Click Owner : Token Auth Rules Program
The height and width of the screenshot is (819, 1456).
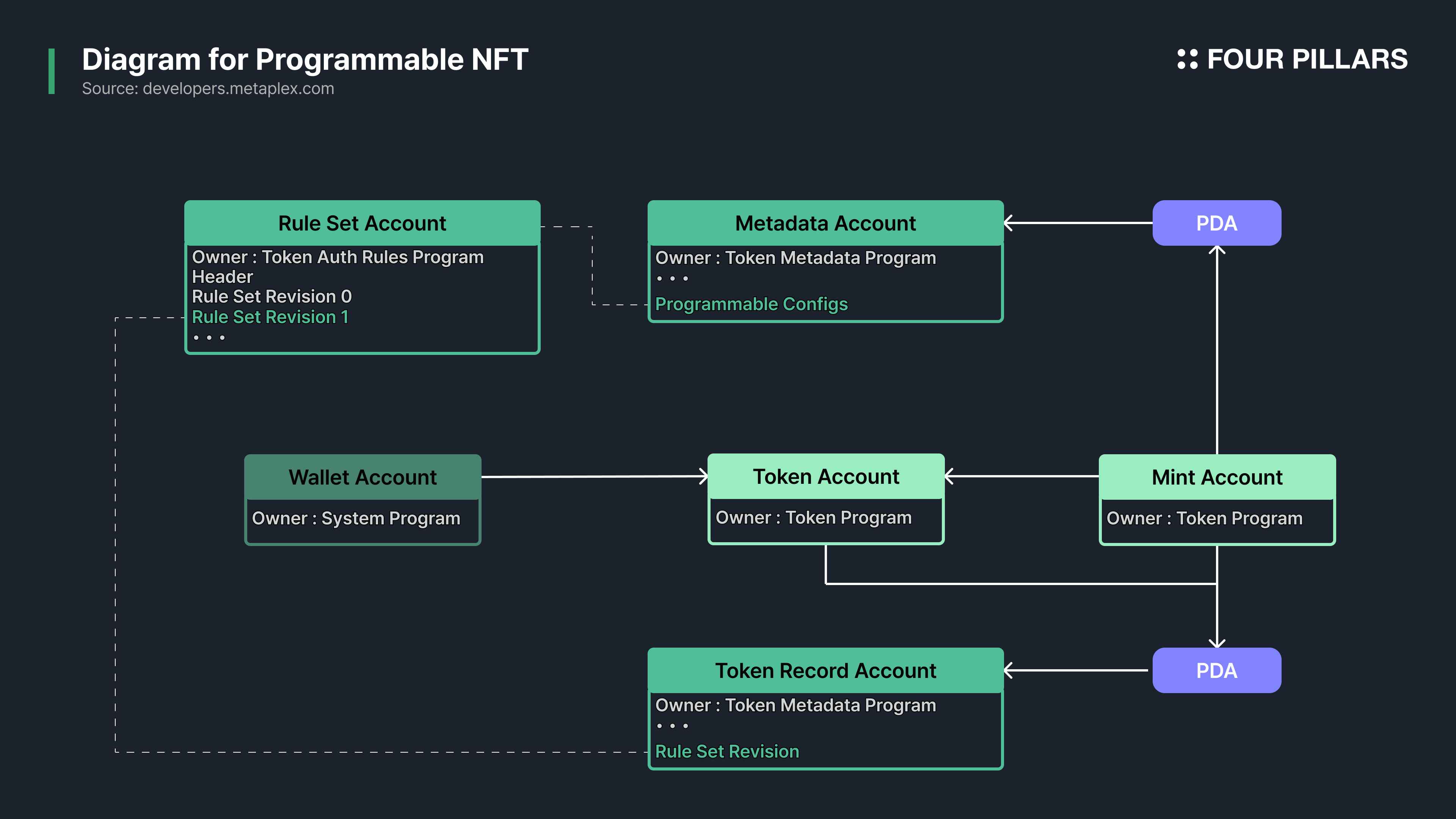tap(338, 257)
